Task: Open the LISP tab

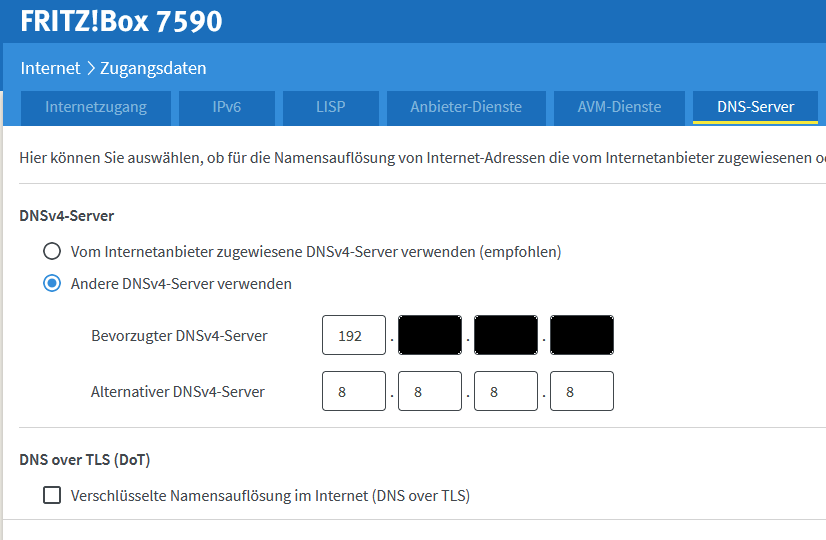Action: pyautogui.click(x=331, y=107)
